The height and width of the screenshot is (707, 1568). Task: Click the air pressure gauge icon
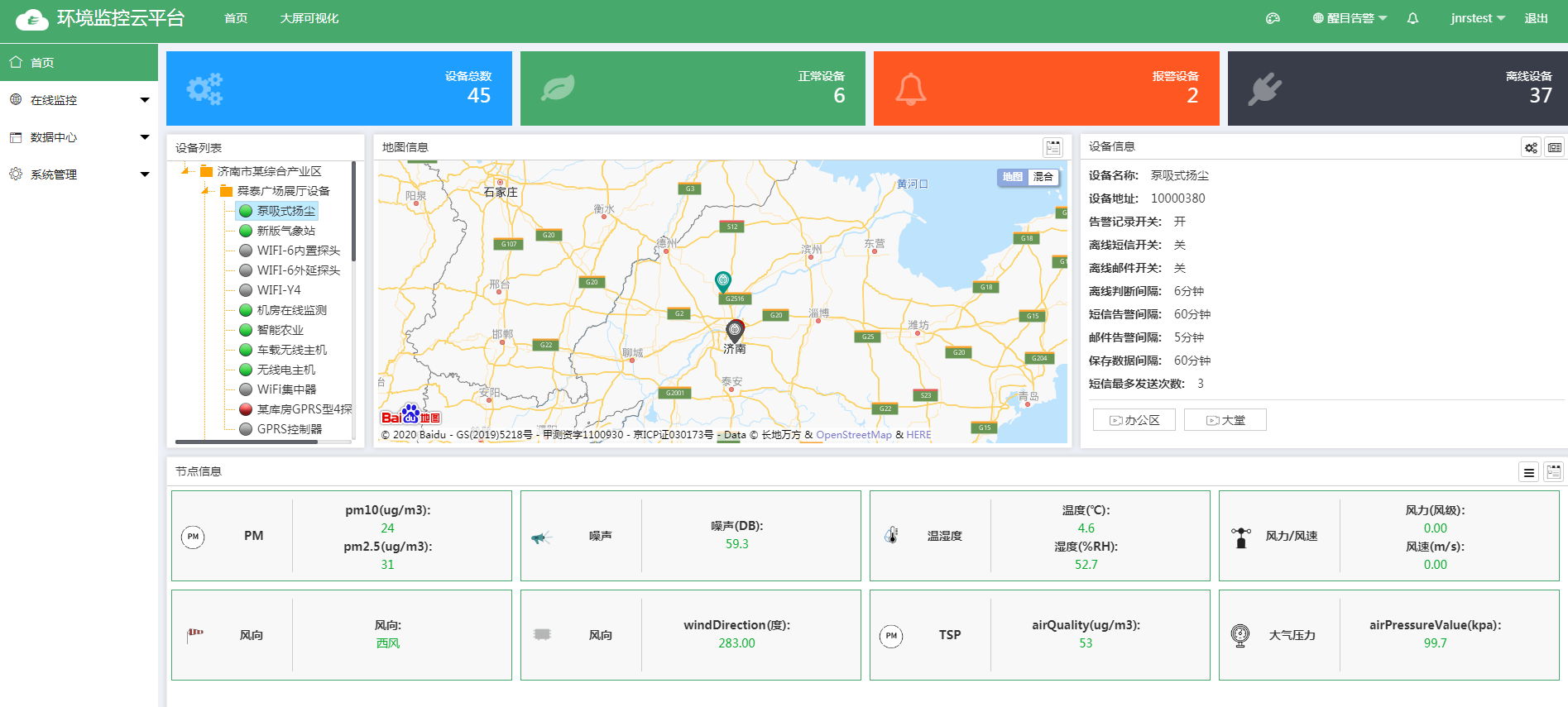click(1240, 635)
